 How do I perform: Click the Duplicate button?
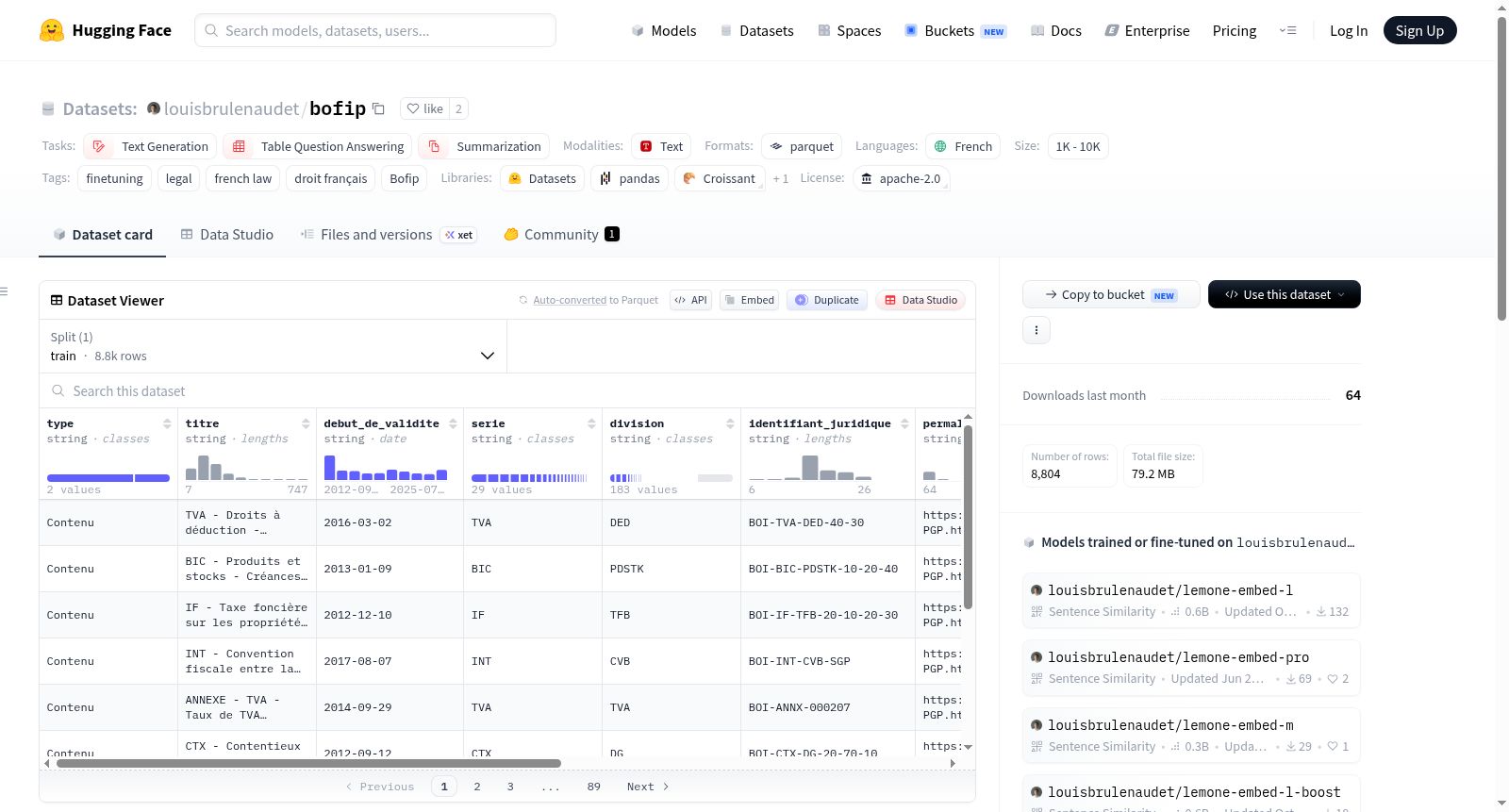point(827,300)
